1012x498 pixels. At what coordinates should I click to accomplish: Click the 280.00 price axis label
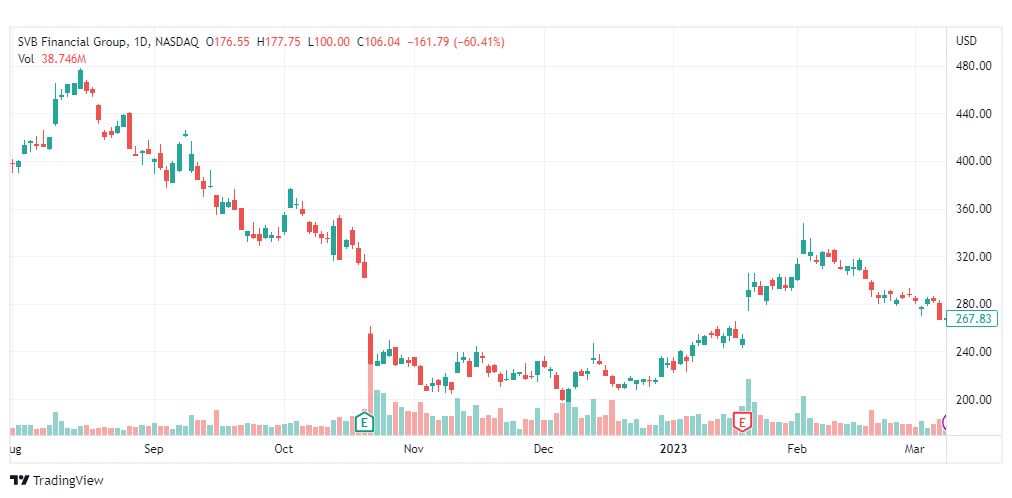[974, 304]
